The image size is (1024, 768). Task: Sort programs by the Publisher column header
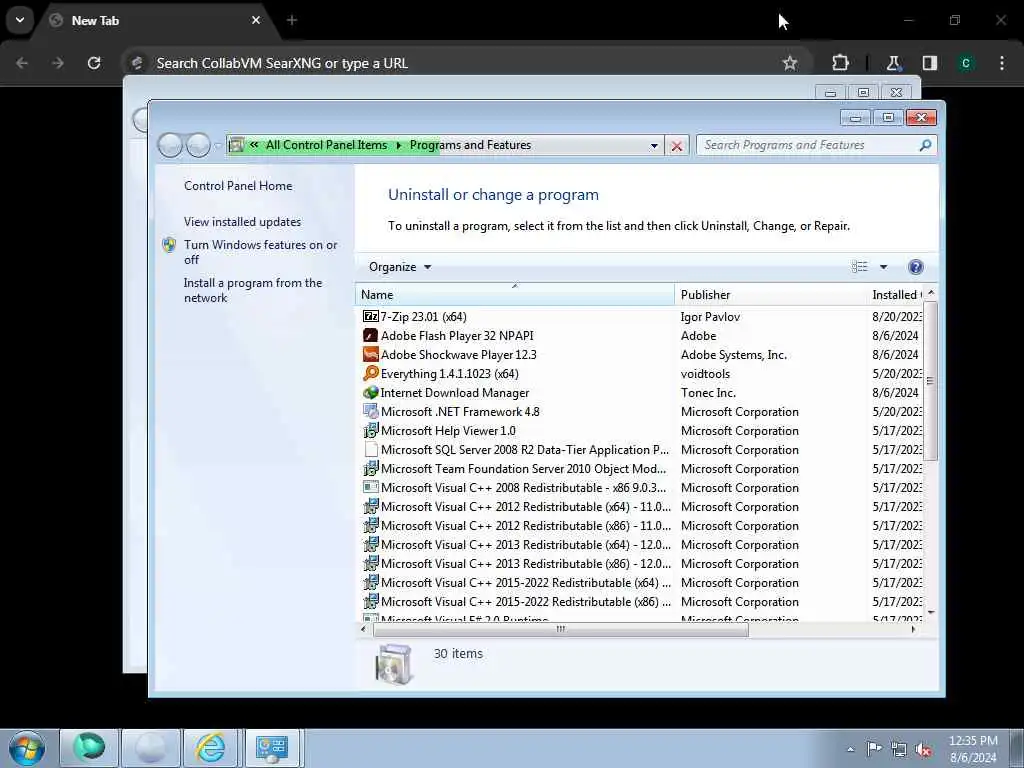[x=771, y=295]
